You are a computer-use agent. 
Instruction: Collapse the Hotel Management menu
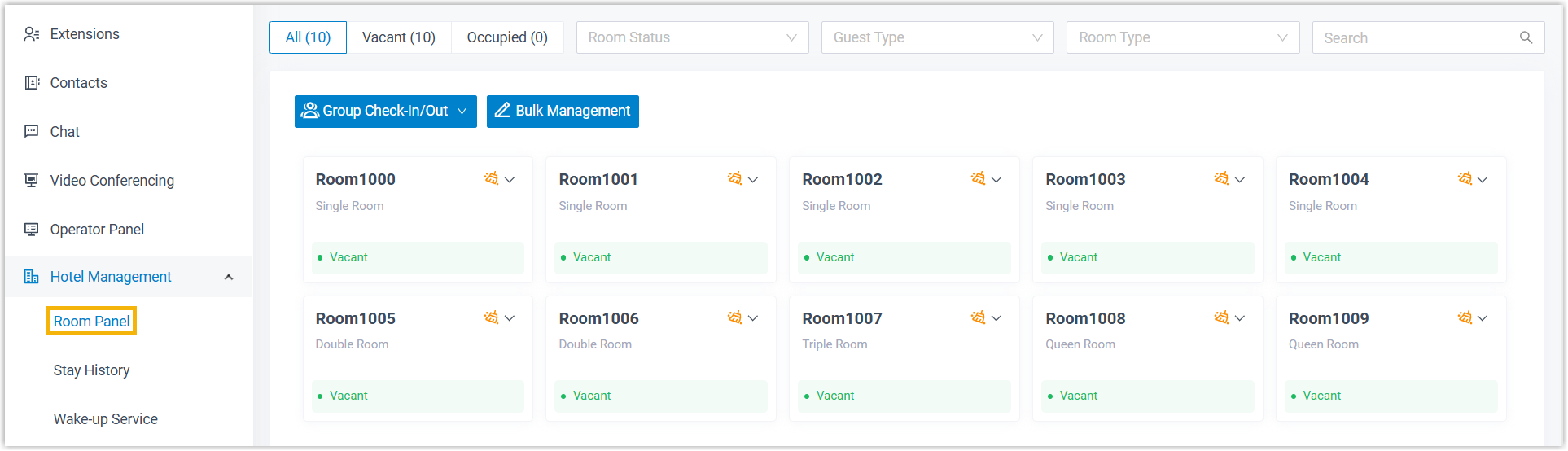(229, 278)
